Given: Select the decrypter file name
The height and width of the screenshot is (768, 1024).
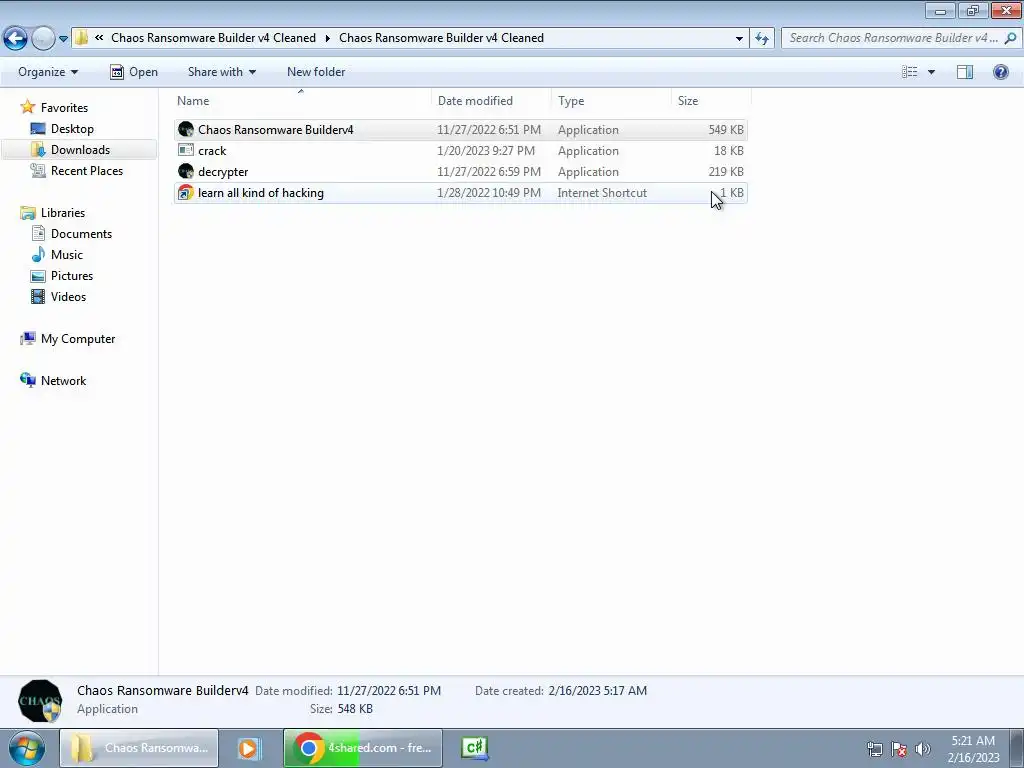Looking at the screenshot, I should pyautogui.click(x=223, y=172).
